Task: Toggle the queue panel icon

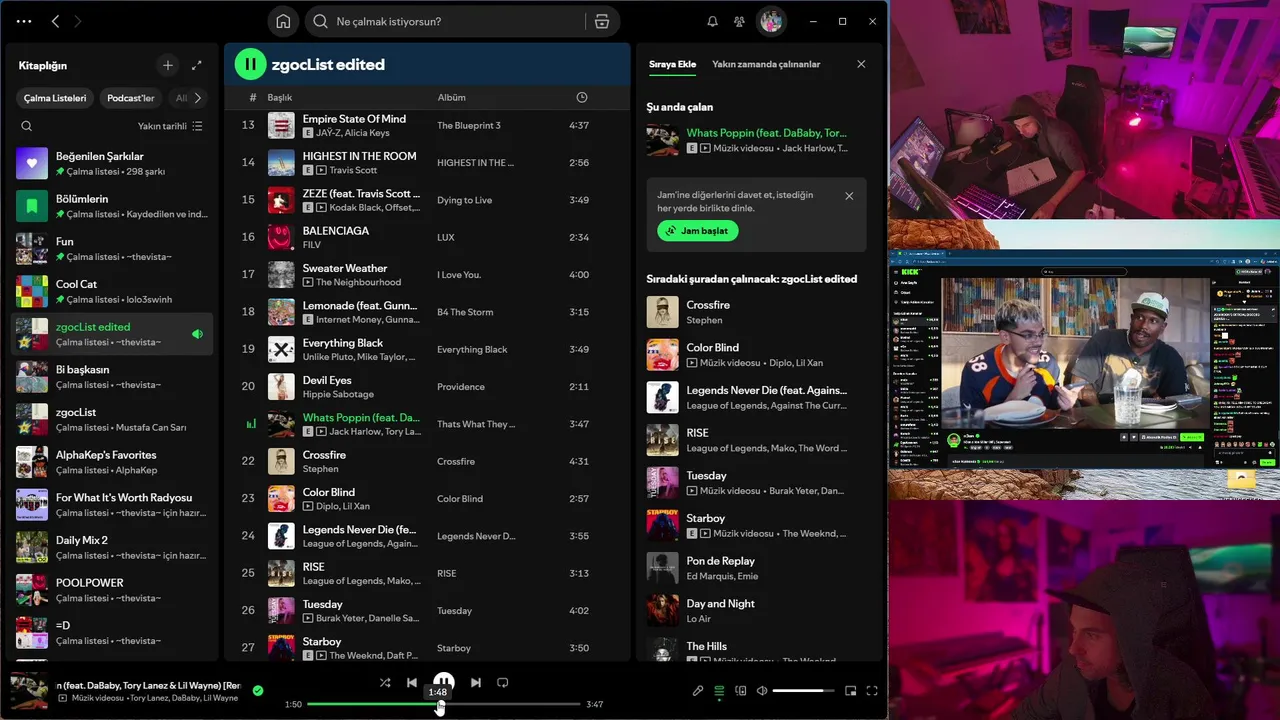Action: pyautogui.click(x=719, y=690)
